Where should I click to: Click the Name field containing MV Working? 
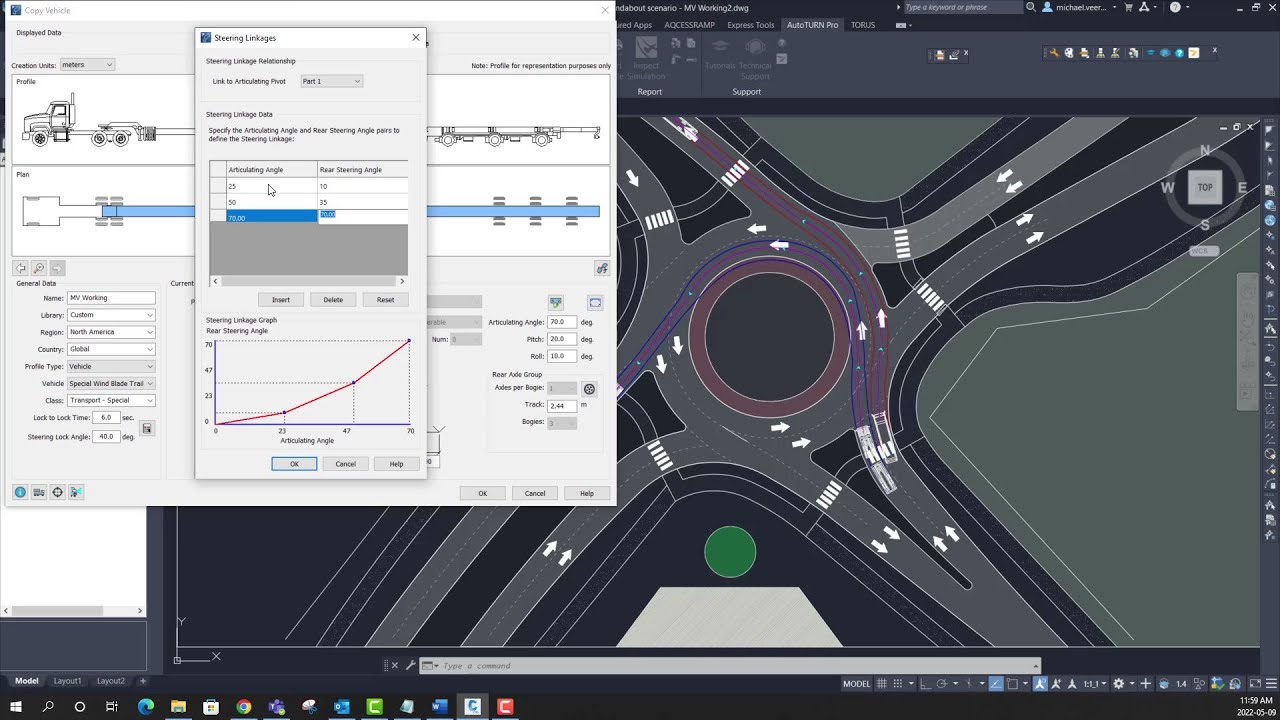[111, 298]
